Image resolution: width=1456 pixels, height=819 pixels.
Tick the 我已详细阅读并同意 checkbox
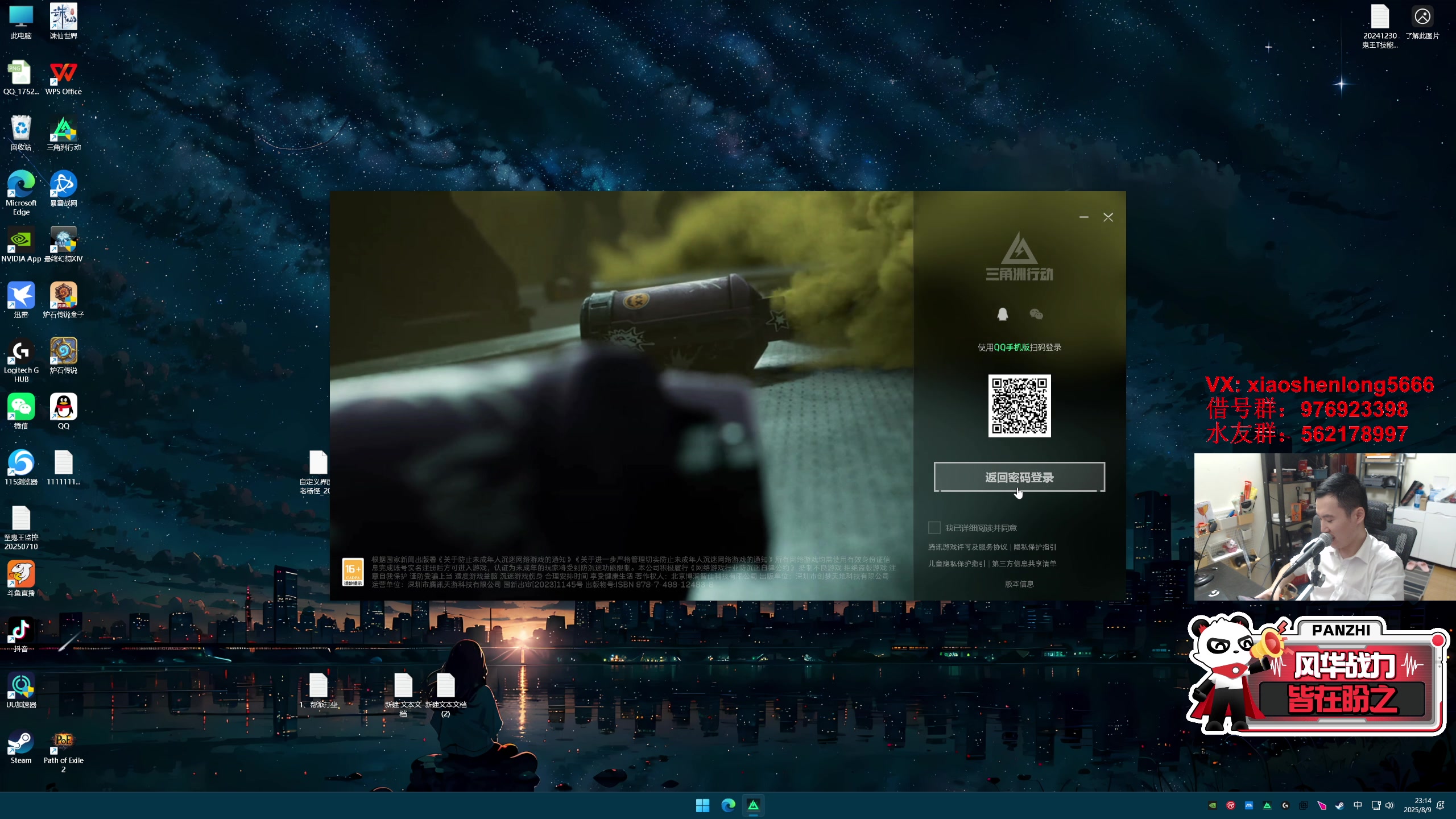tap(934, 528)
